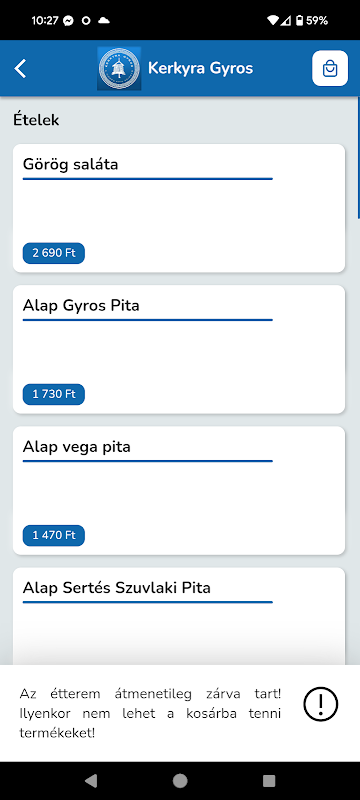Tap the Kerkyra Gyros title text

tap(200, 68)
